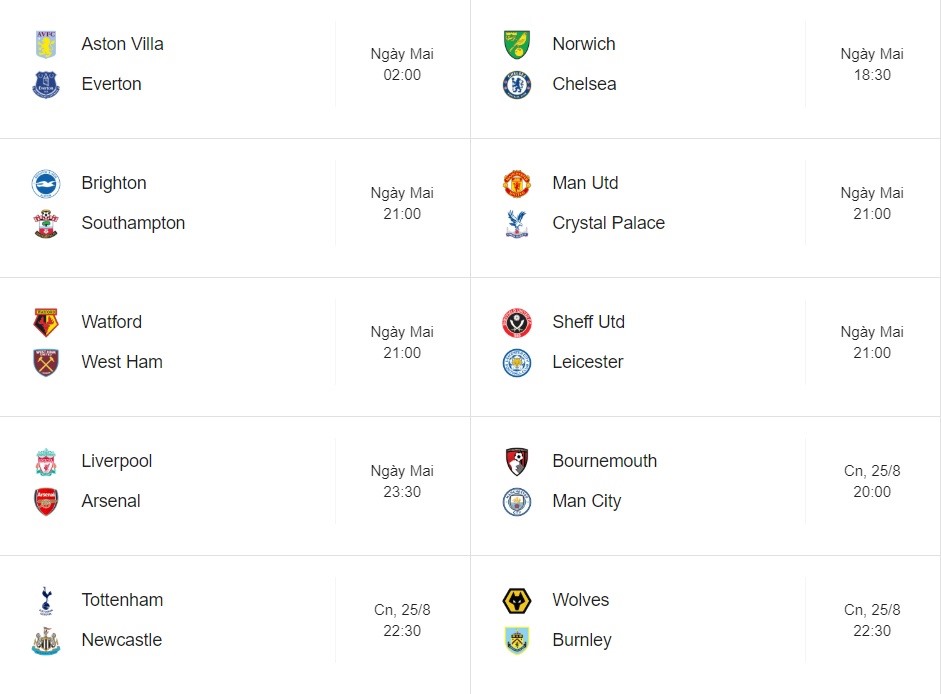Open the Brighton team name link
This screenshot has width=941, height=694.
coord(114,183)
